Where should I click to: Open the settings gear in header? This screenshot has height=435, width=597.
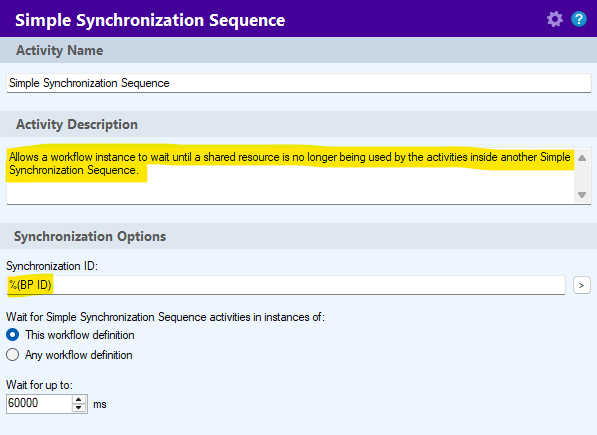(554, 19)
